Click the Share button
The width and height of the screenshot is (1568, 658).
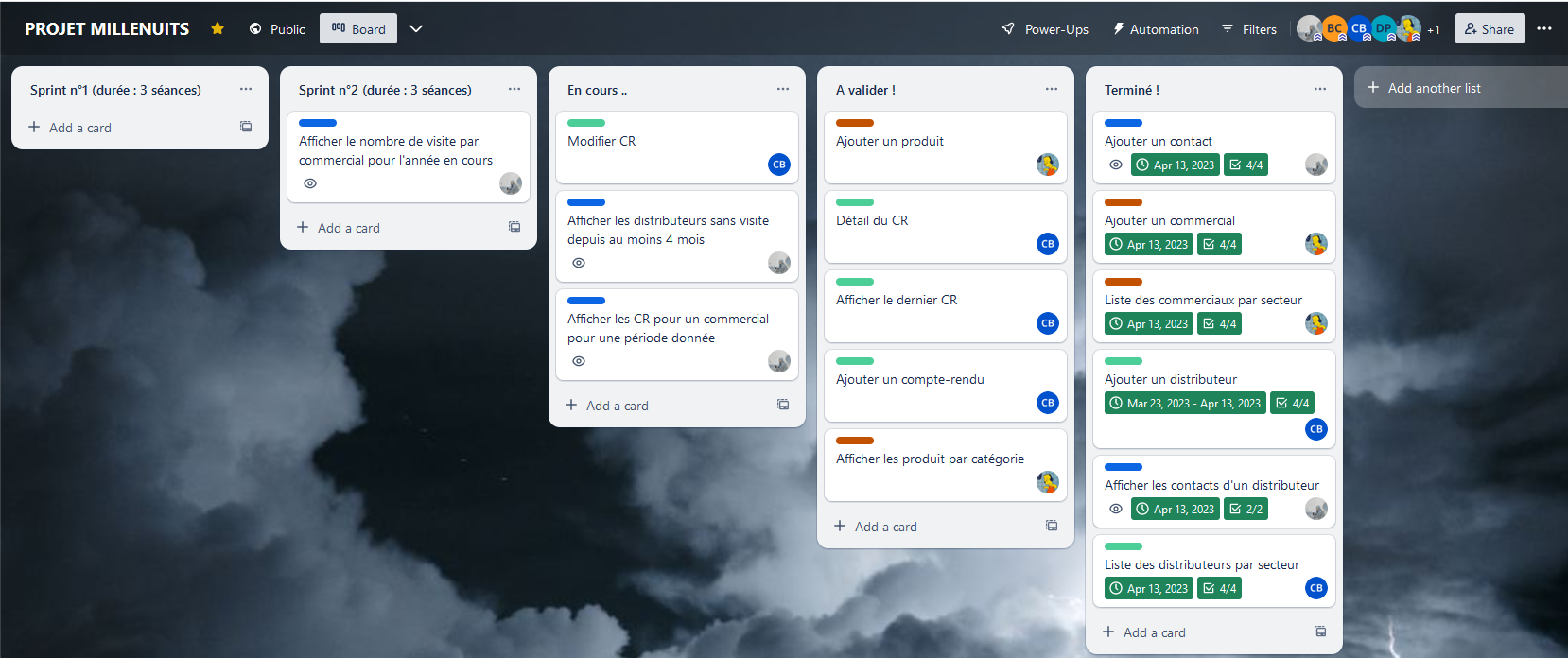(1490, 29)
